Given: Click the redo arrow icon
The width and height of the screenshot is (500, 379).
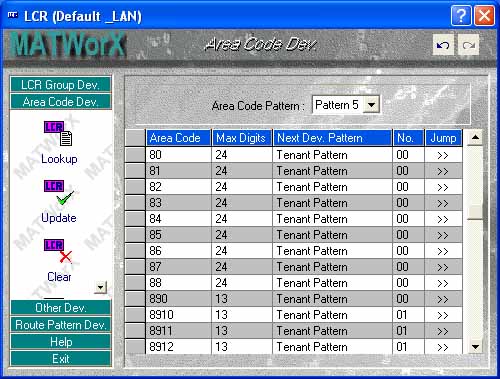Looking at the screenshot, I should tap(469, 45).
